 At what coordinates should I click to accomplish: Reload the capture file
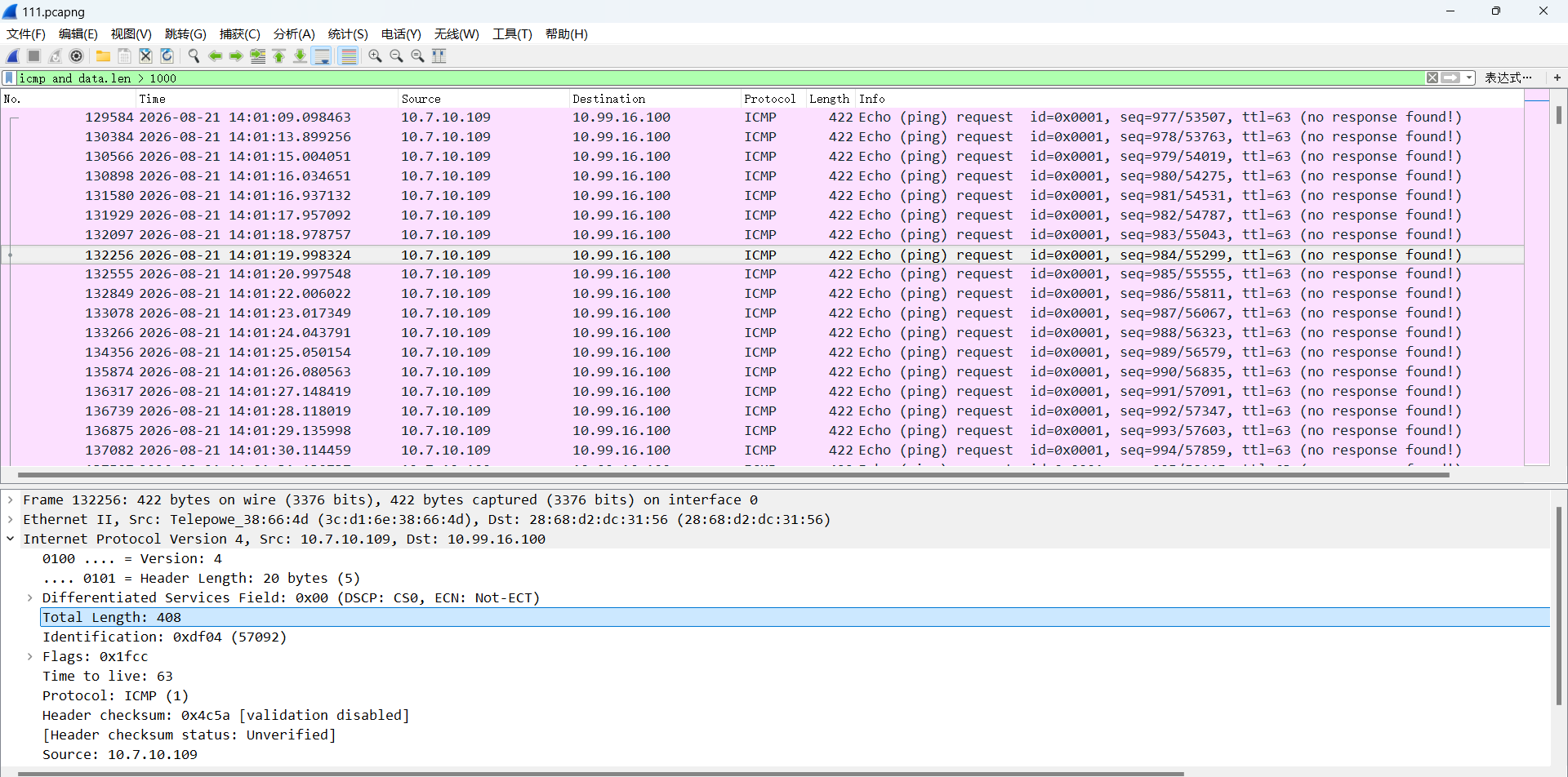click(x=167, y=56)
